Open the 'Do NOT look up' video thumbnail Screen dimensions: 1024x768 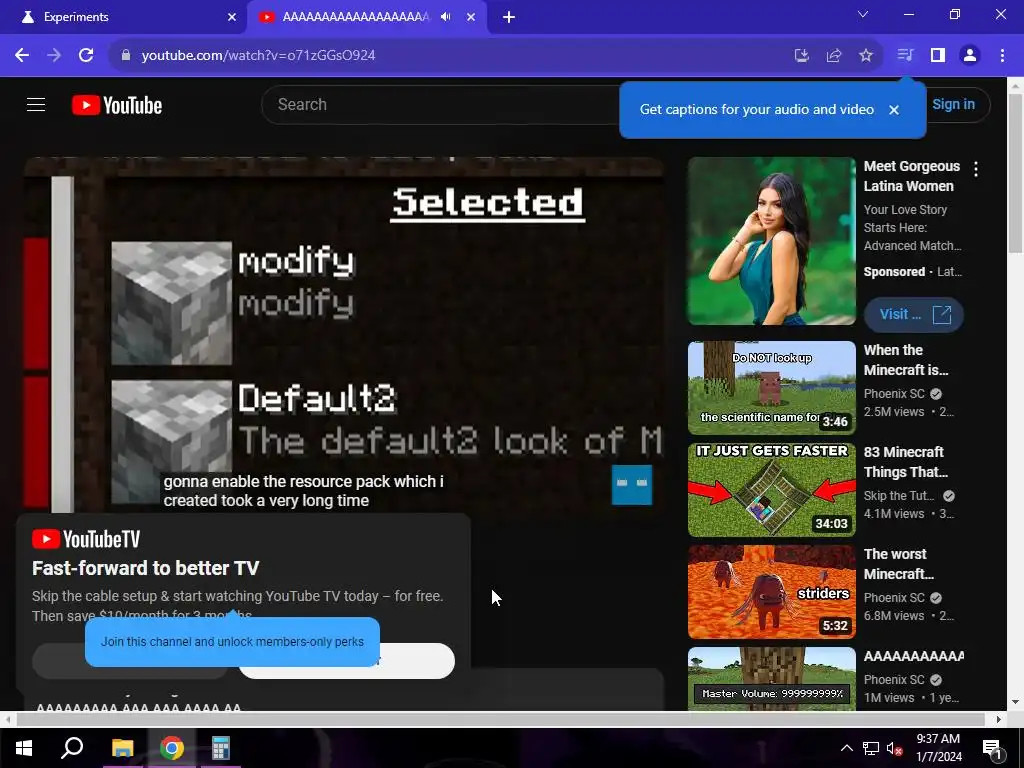(x=771, y=388)
